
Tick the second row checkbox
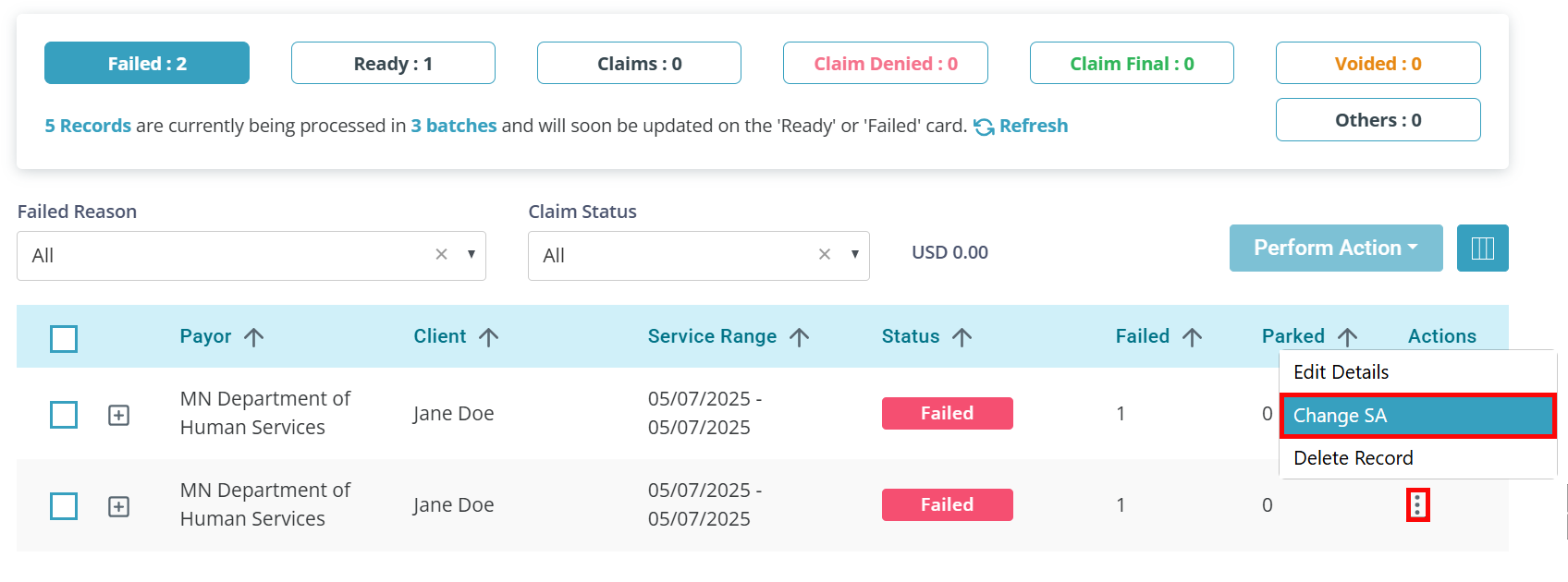(64, 506)
